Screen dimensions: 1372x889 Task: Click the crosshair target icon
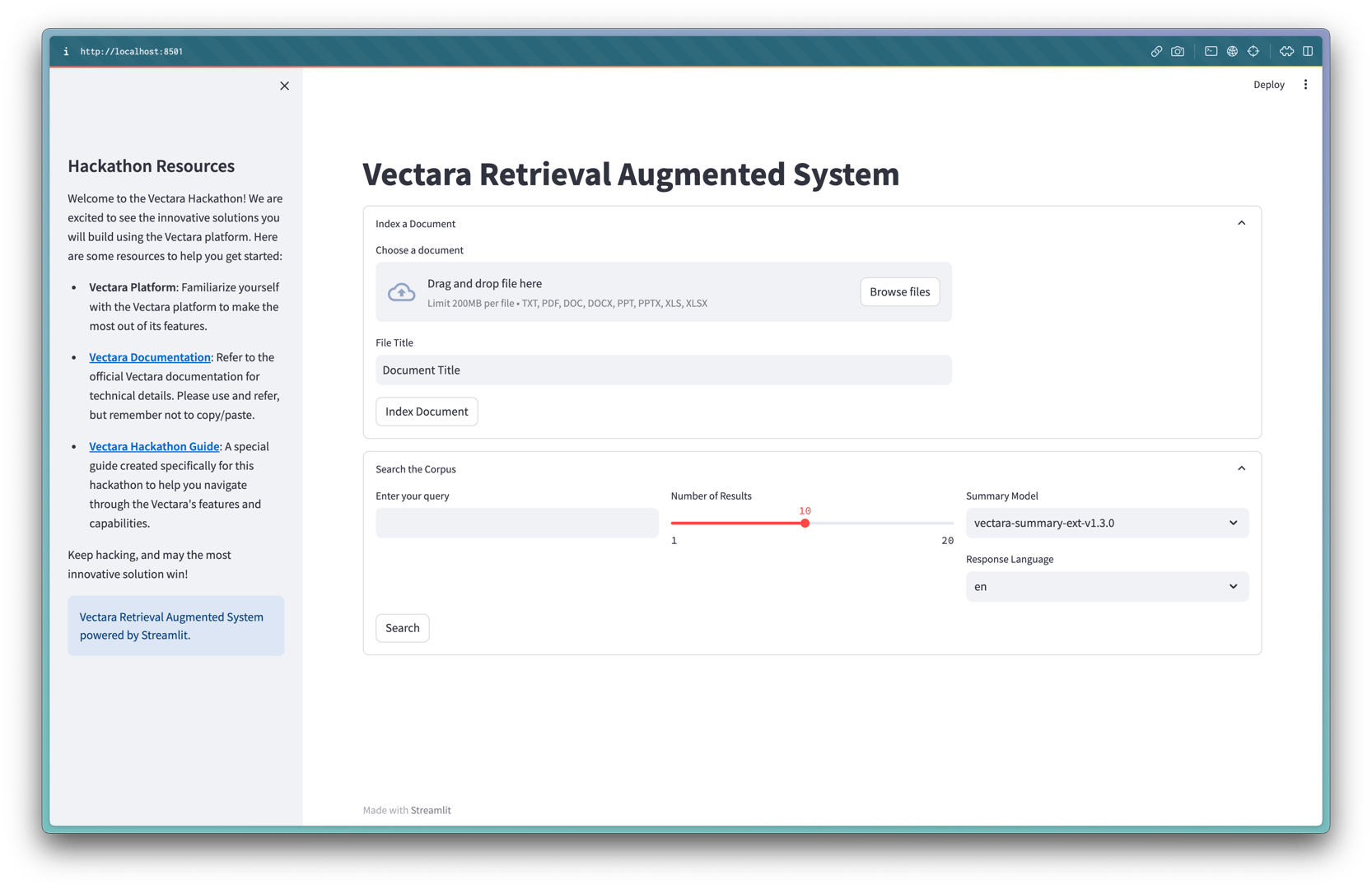point(1253,51)
